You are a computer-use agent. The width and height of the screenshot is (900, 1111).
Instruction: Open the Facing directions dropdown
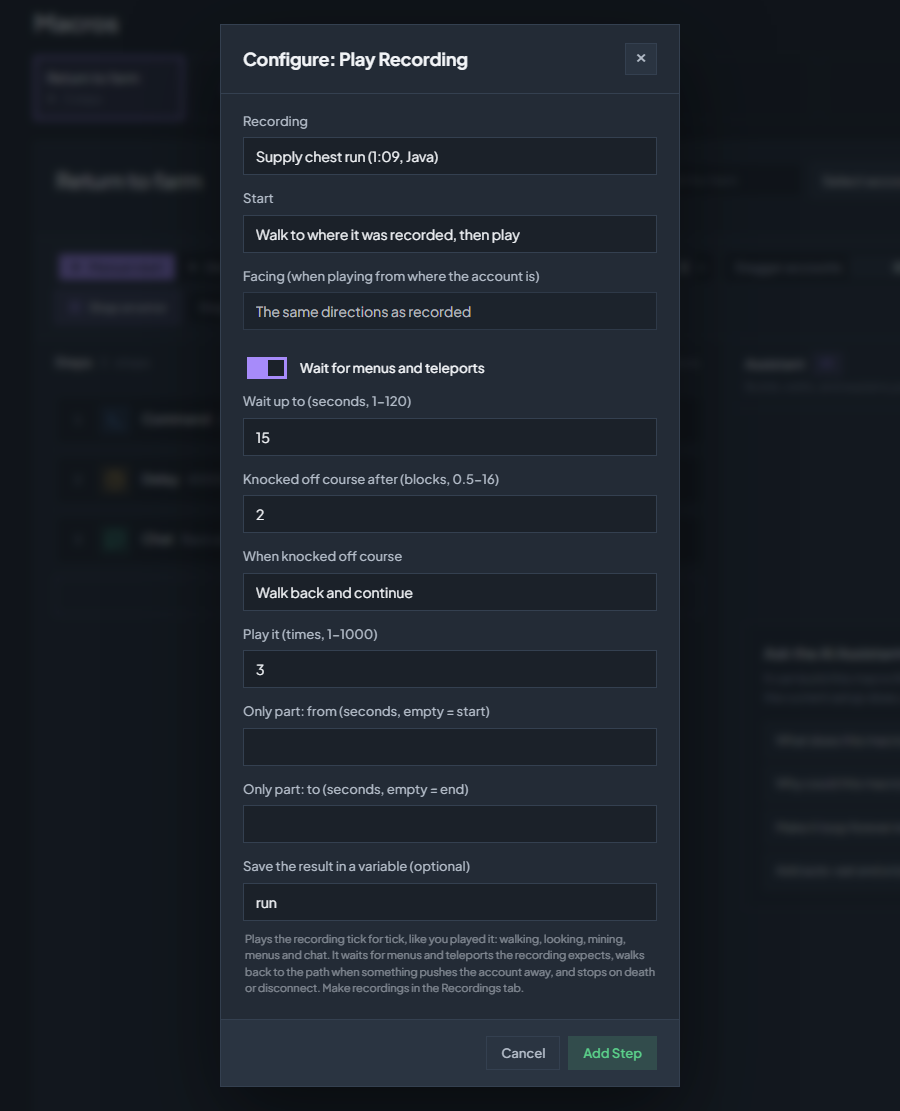[449, 312]
